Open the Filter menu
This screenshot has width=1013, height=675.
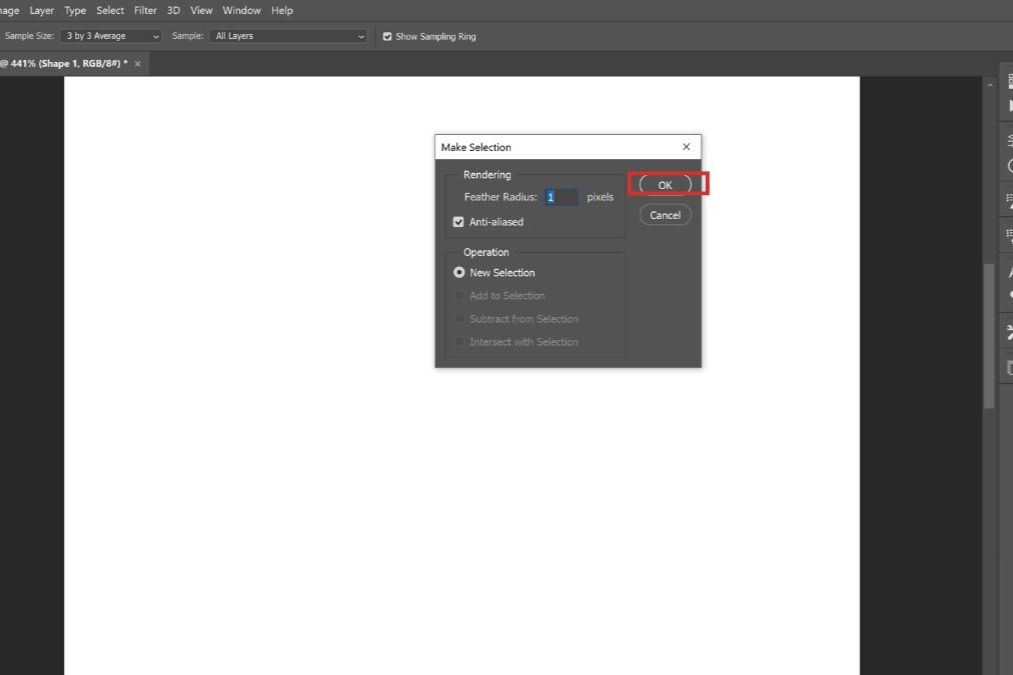145,10
